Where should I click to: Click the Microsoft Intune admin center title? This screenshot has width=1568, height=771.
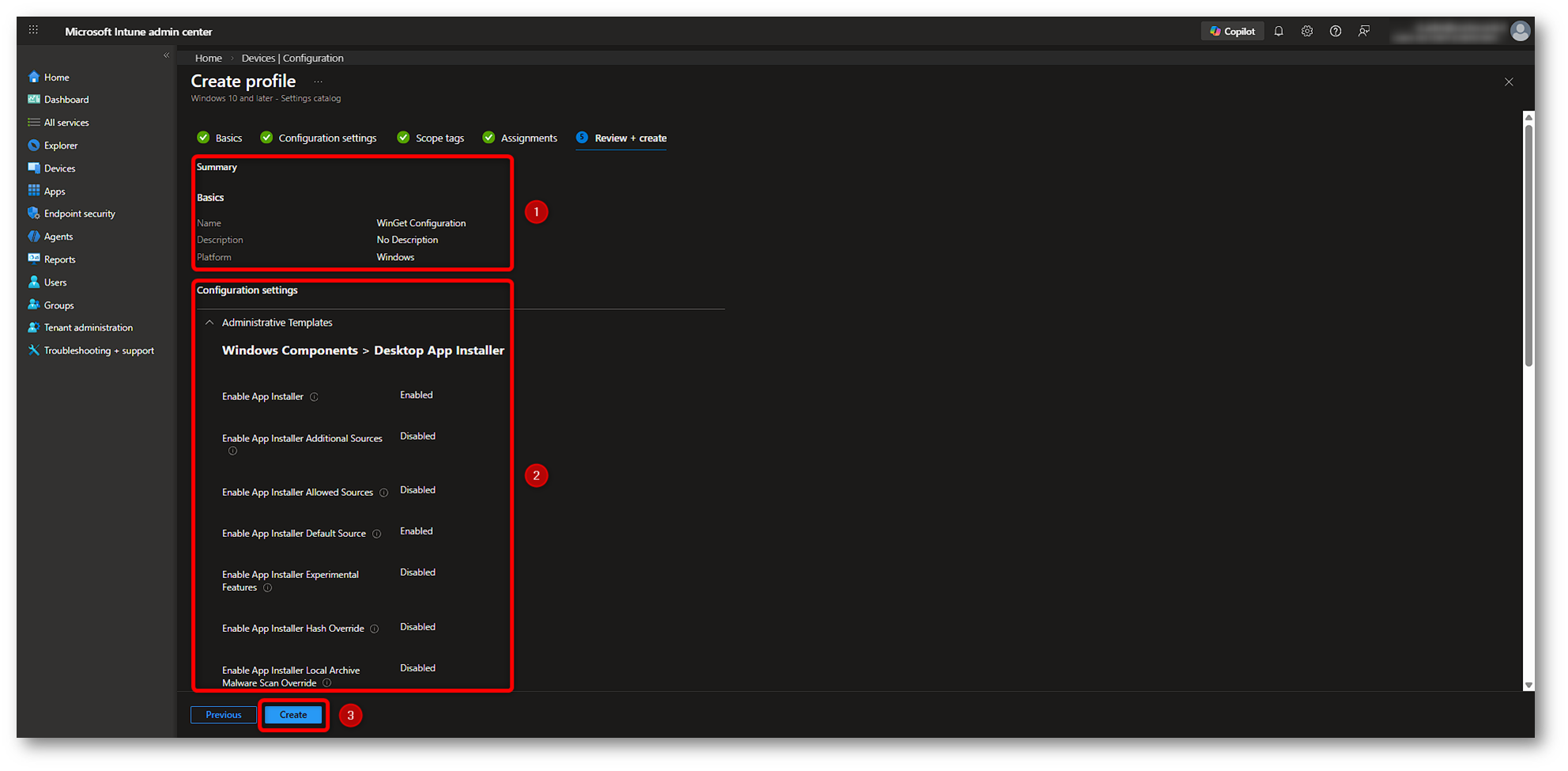point(138,32)
